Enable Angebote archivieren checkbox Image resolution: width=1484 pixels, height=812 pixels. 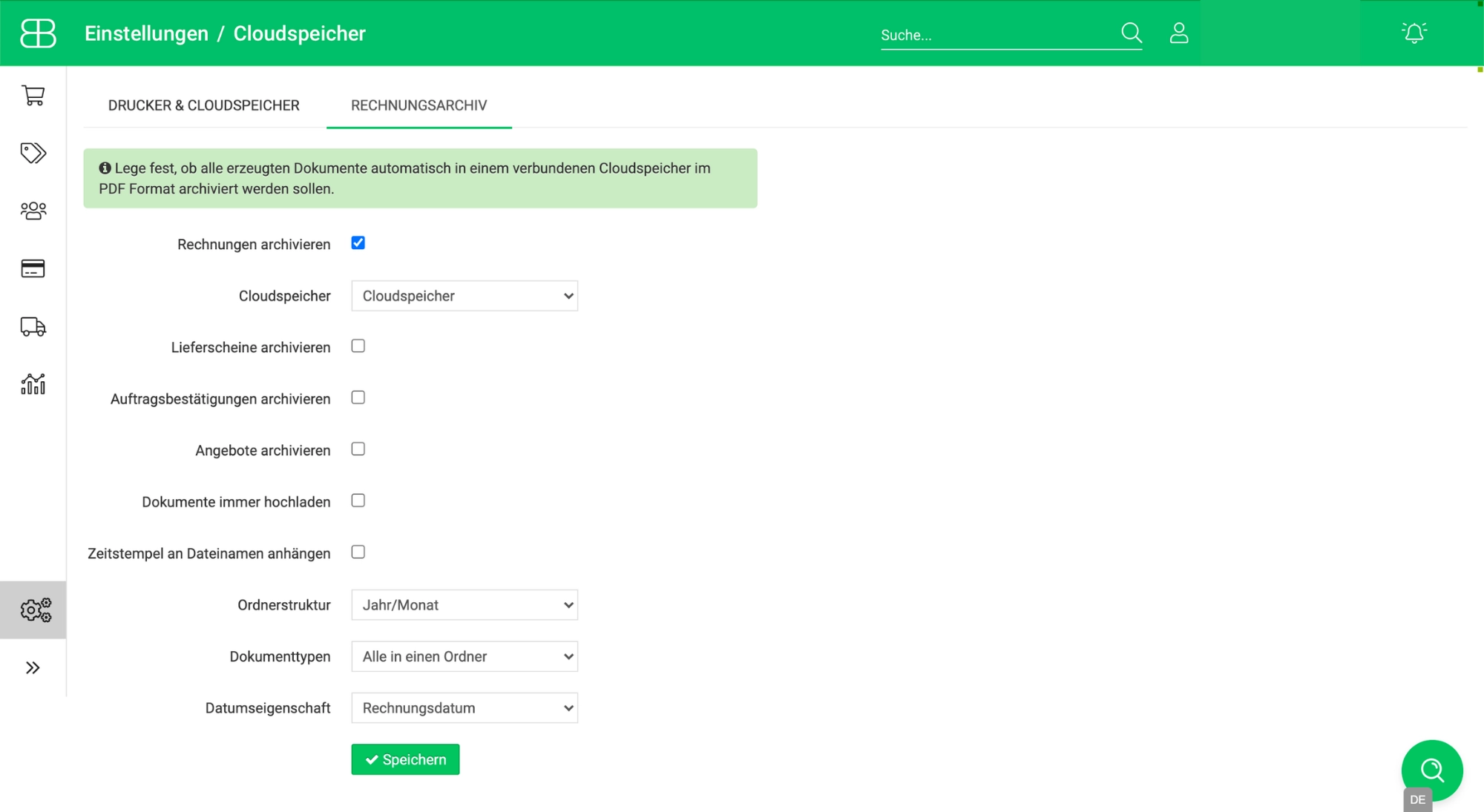click(x=358, y=449)
